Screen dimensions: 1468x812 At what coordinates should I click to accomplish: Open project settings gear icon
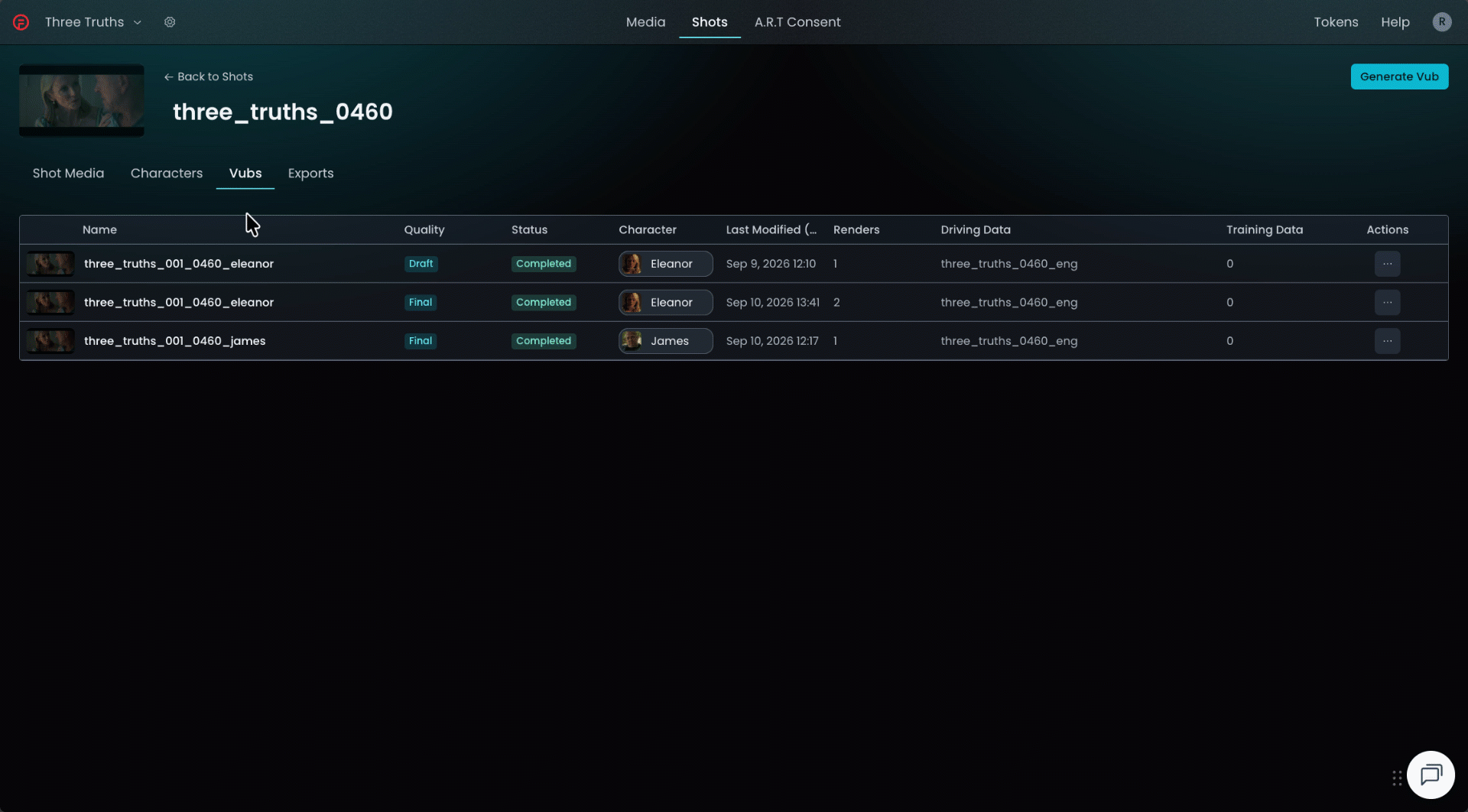[170, 22]
